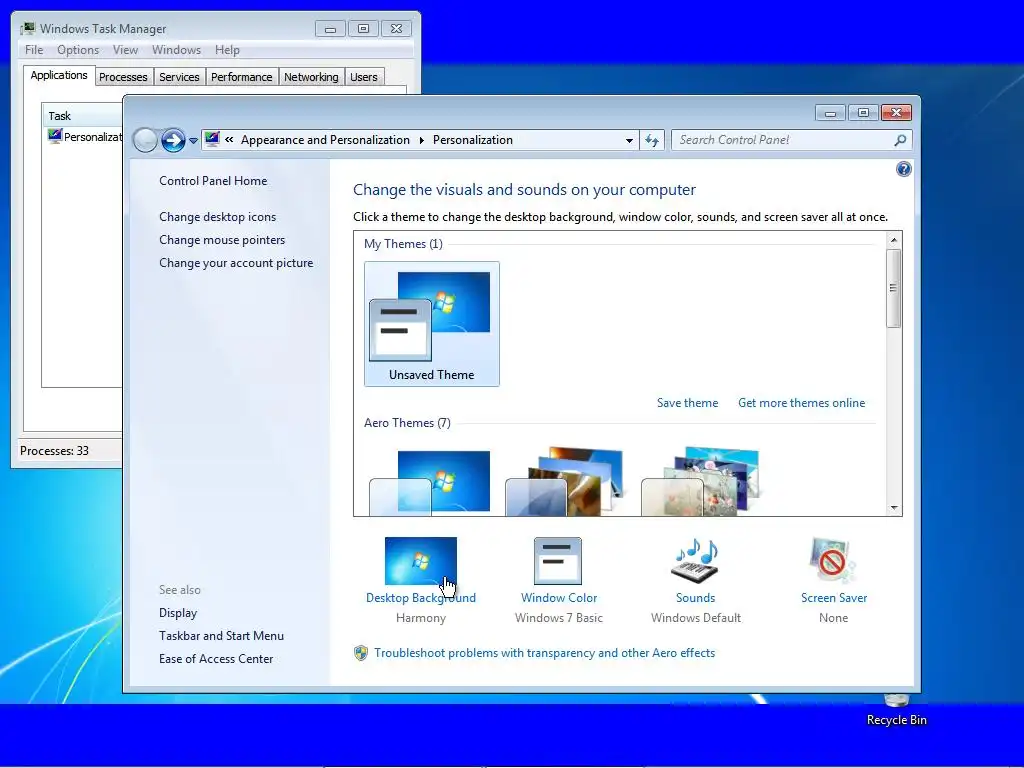Image resolution: width=1024 pixels, height=768 pixels.
Task: Open the Sounds keyboard and notes icon
Action: (x=696, y=560)
